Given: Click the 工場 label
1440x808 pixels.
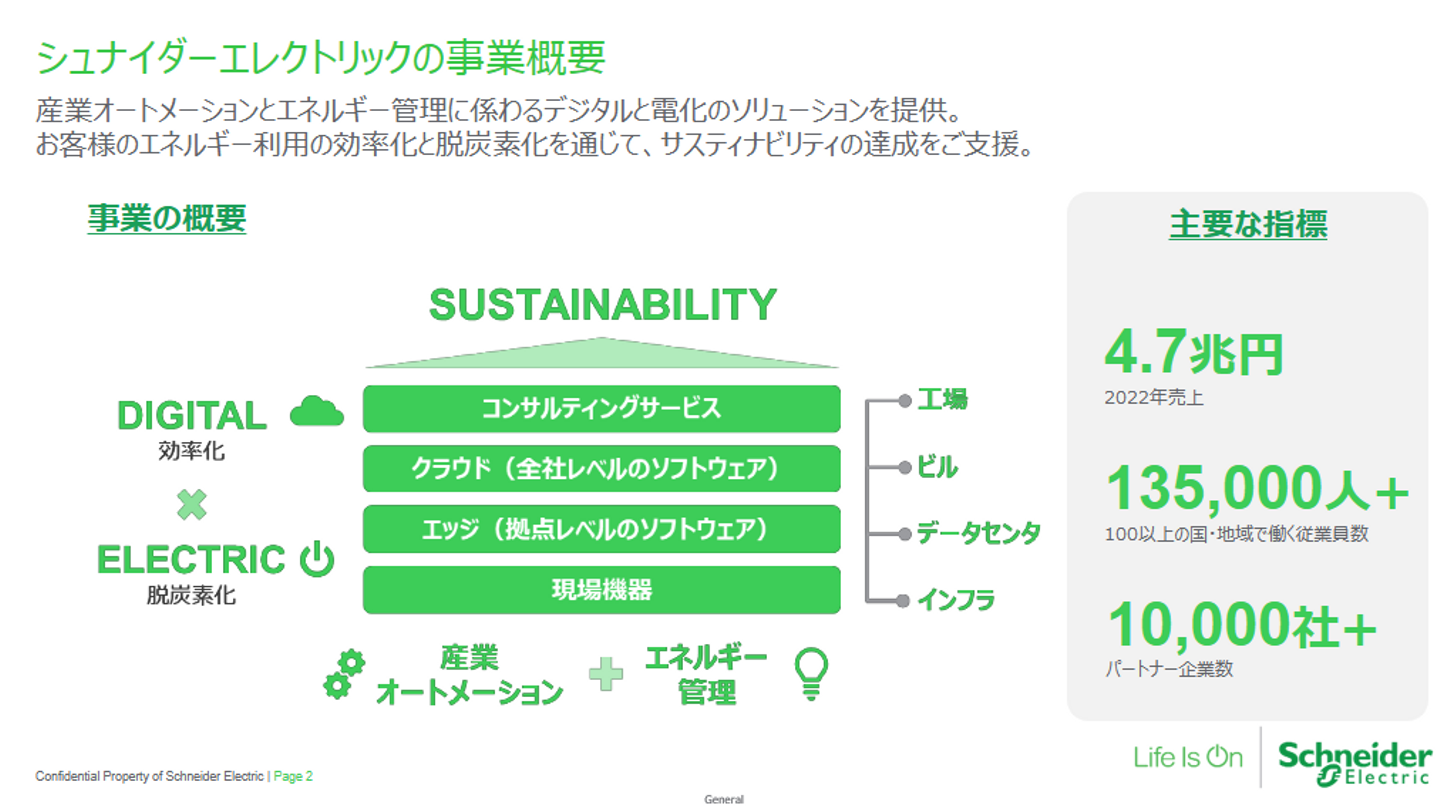Looking at the screenshot, I should point(942,401).
